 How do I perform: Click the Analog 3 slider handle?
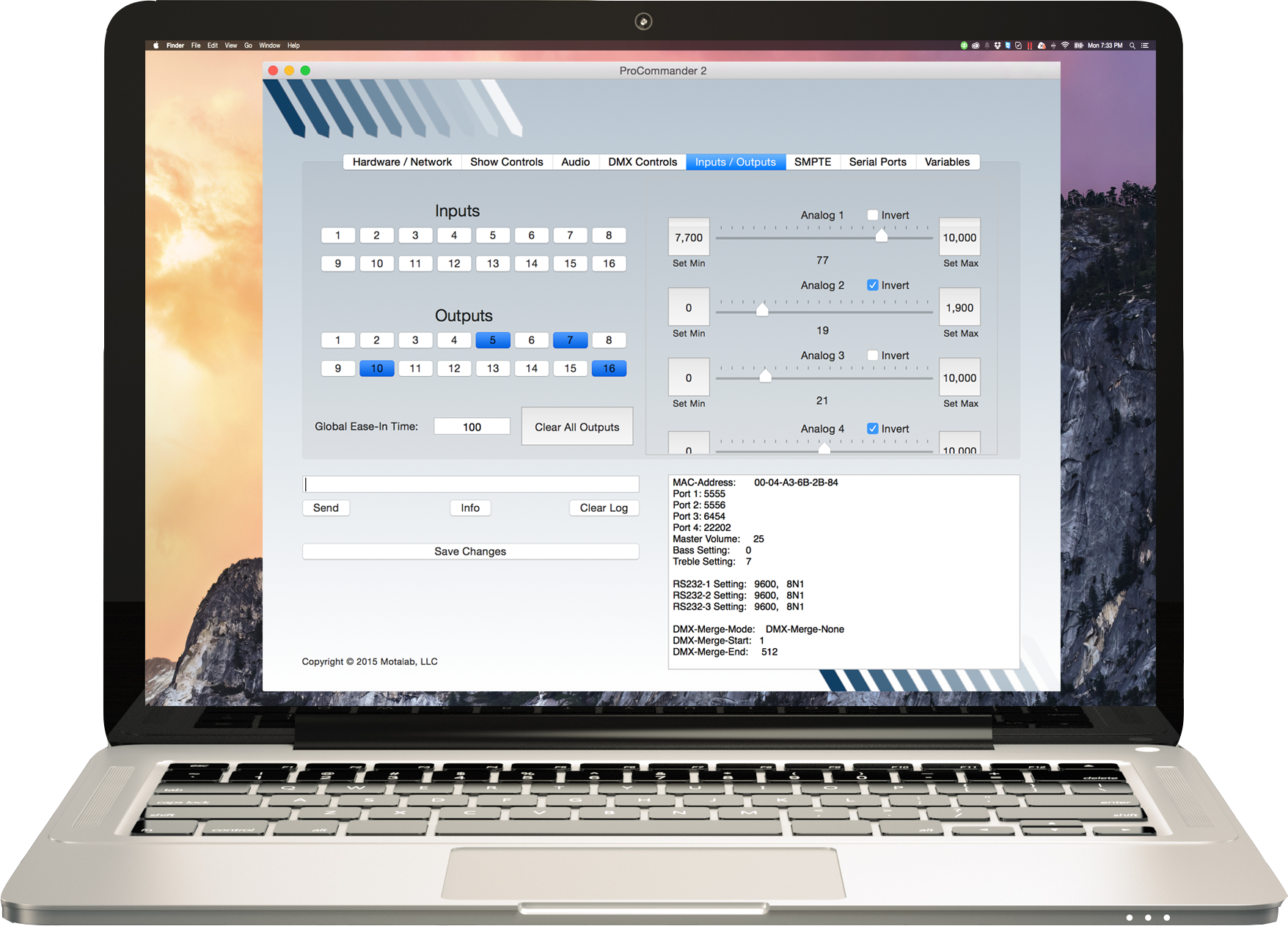pos(765,375)
